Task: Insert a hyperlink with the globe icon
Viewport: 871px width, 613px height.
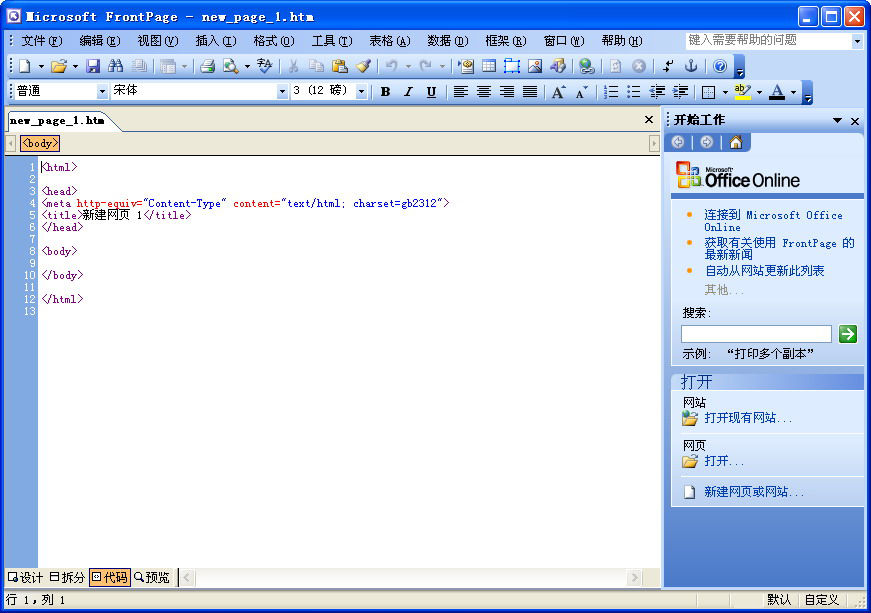Action: pos(586,67)
